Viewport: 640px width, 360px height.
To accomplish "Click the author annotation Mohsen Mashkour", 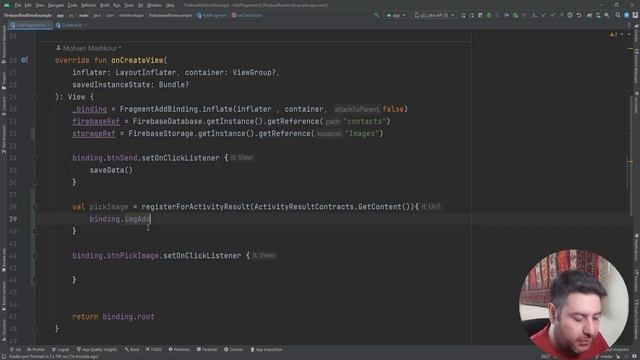I will (88, 48).
